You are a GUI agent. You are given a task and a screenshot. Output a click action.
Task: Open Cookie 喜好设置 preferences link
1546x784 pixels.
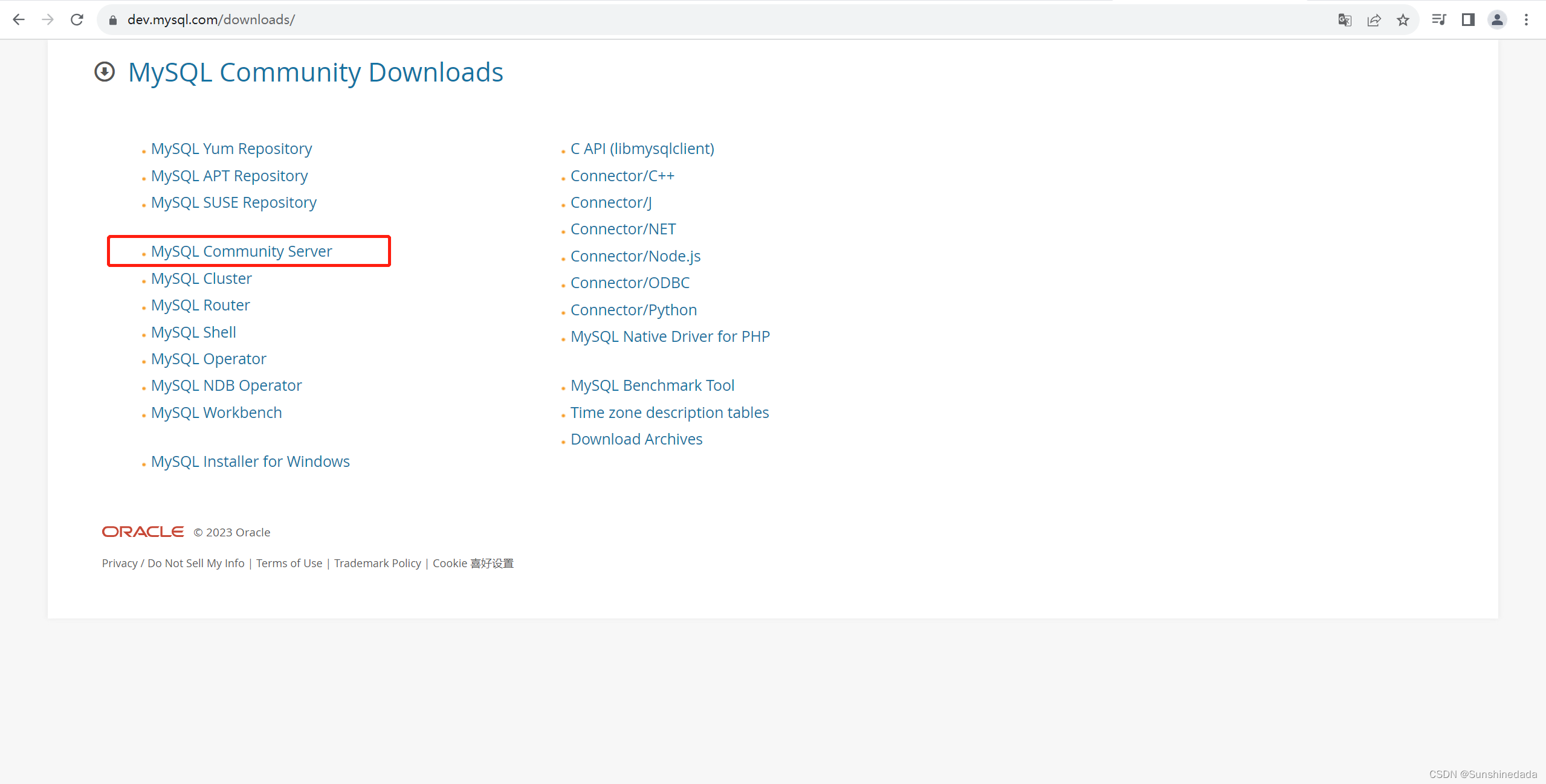(473, 563)
